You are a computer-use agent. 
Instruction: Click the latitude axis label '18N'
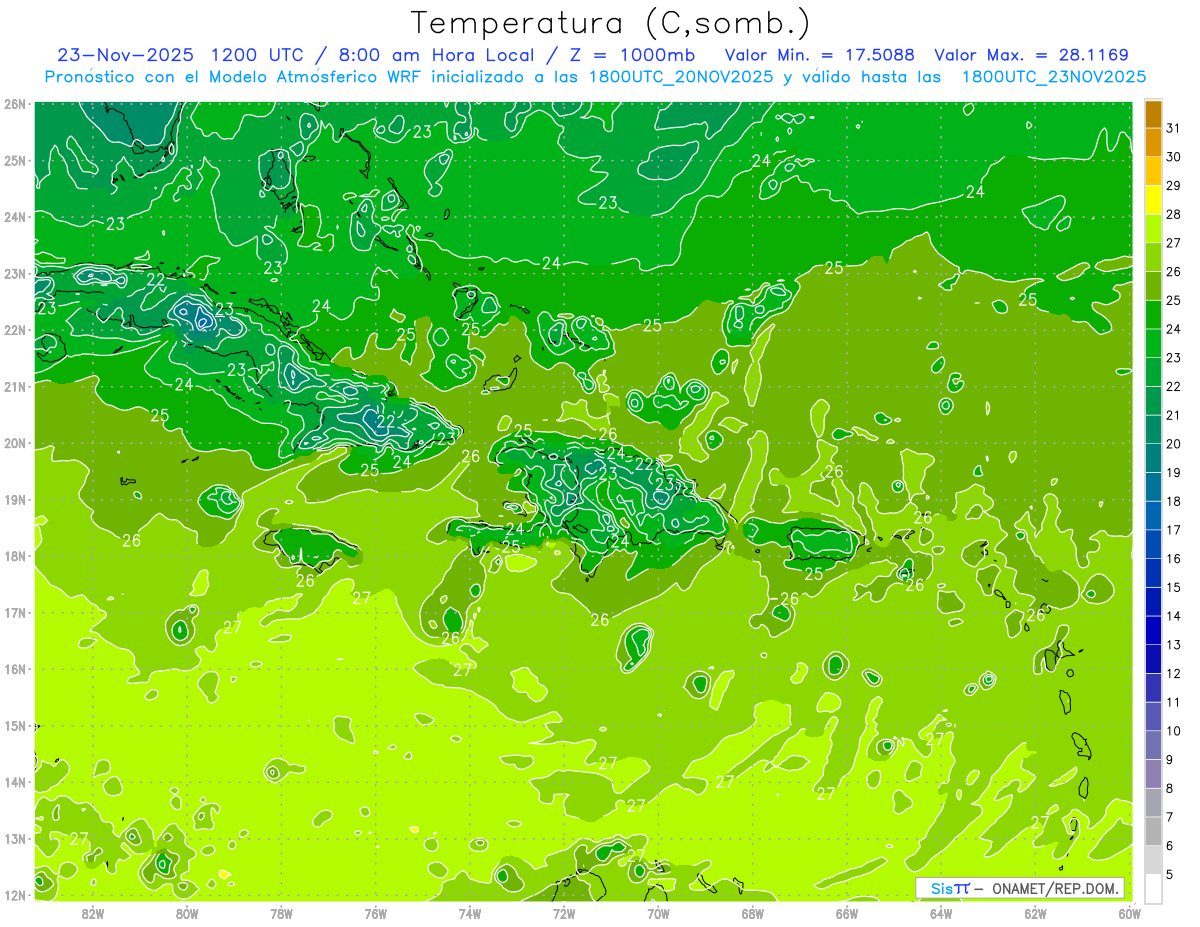(15, 556)
